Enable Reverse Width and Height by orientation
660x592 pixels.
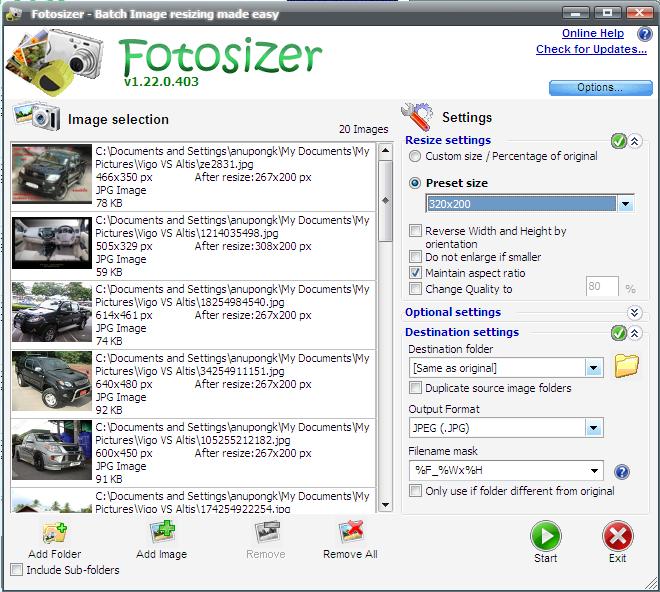415,231
